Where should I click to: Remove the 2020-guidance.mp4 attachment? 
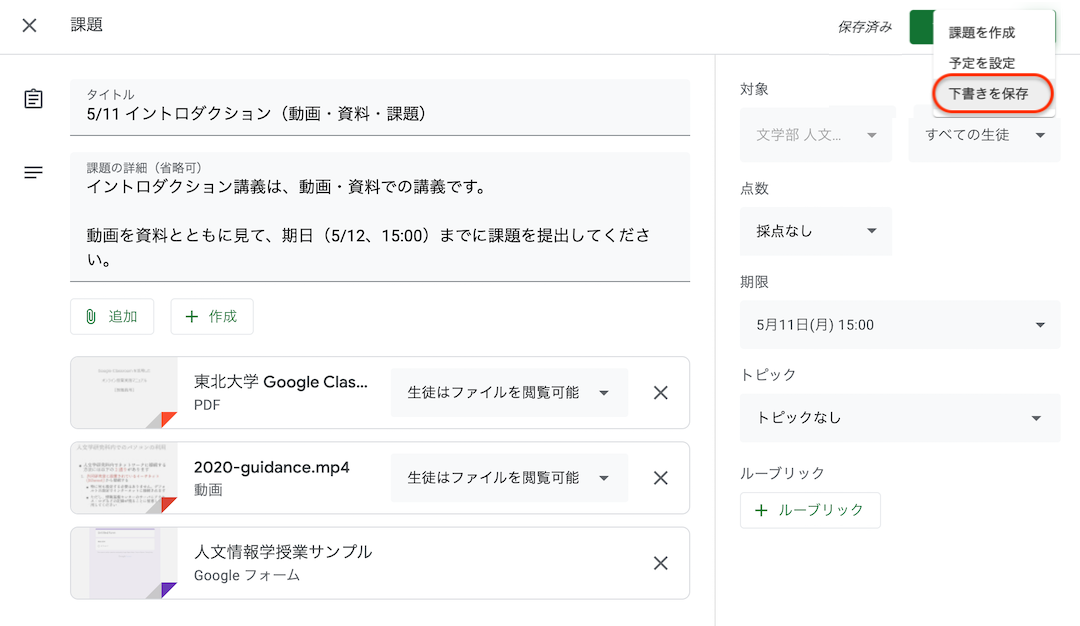[661, 478]
